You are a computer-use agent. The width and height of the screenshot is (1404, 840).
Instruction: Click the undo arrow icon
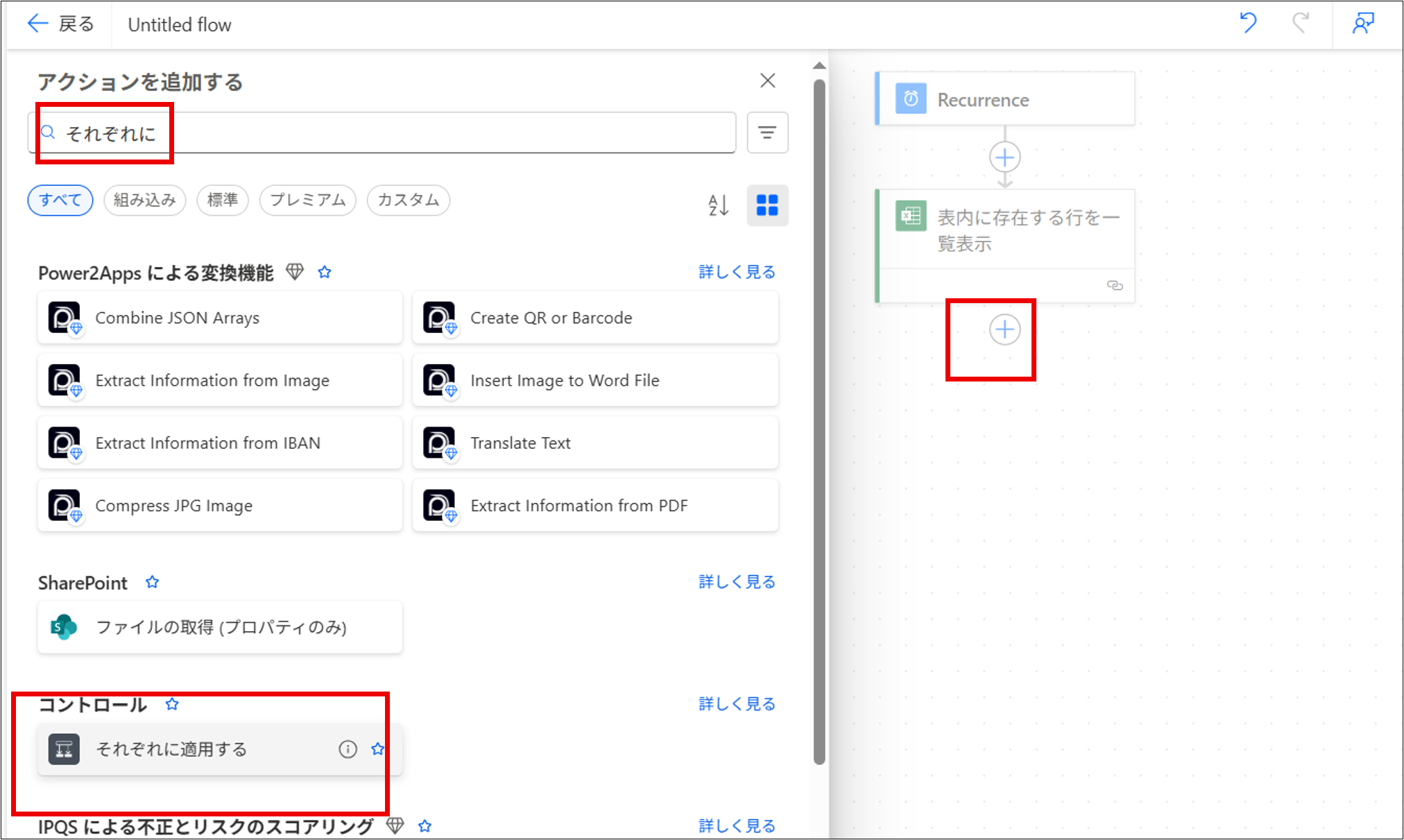pos(1248,23)
